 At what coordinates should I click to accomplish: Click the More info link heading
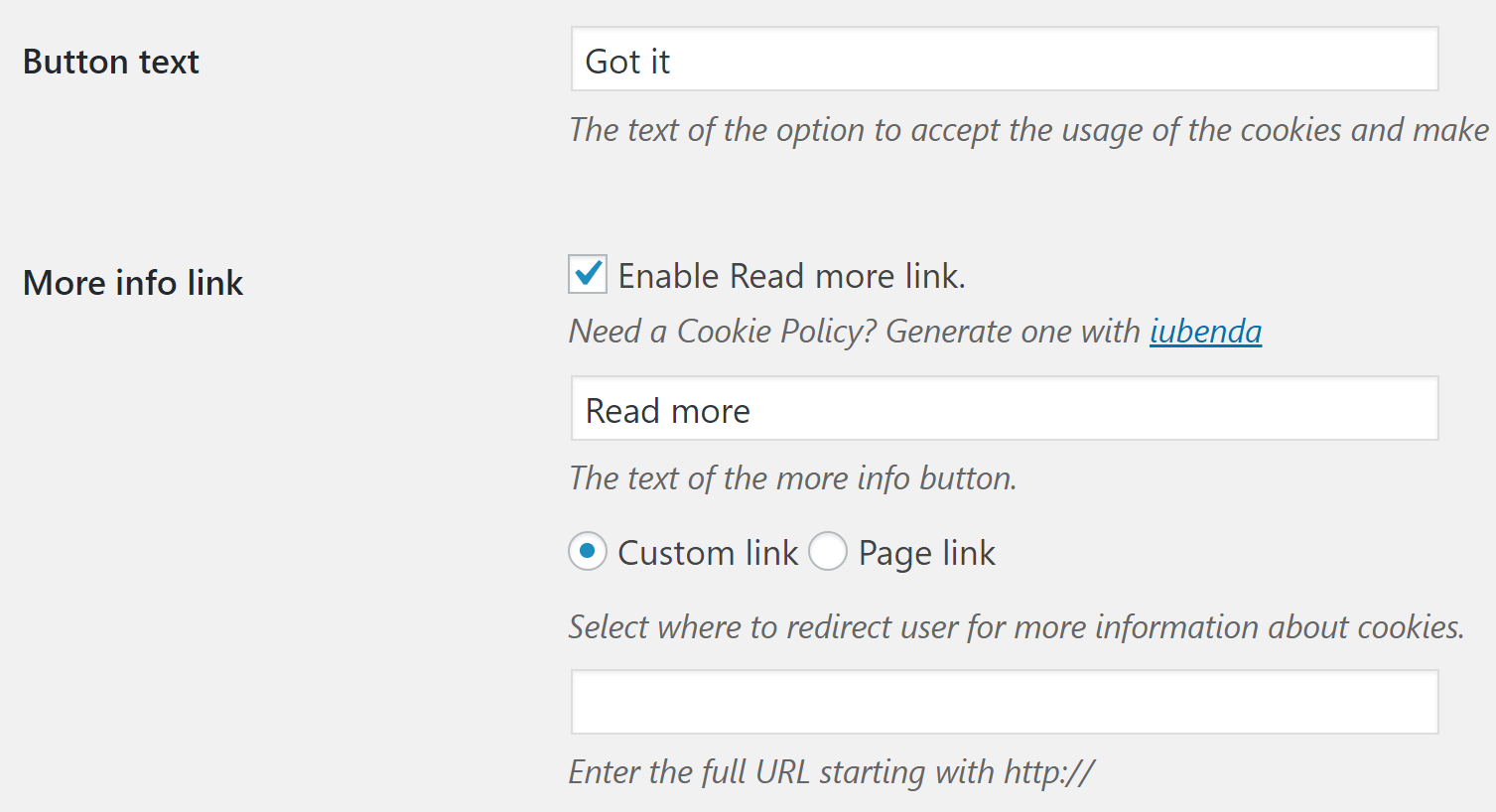(132, 283)
